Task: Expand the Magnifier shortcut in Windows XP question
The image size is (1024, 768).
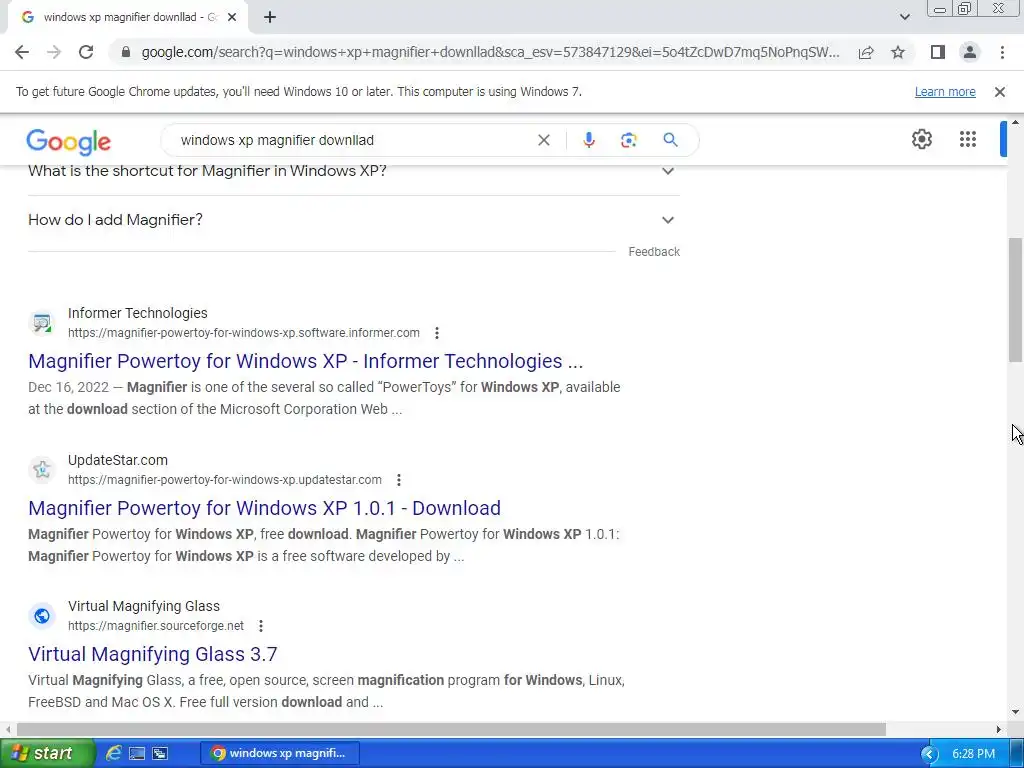Action: coord(354,171)
